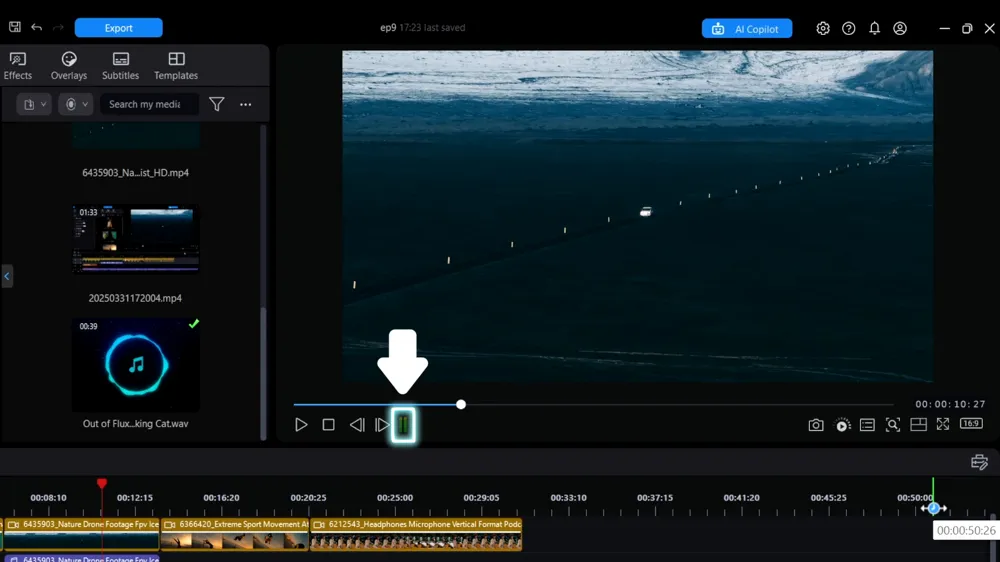
Task: Focus the Search my media field
Action: [x=149, y=104]
